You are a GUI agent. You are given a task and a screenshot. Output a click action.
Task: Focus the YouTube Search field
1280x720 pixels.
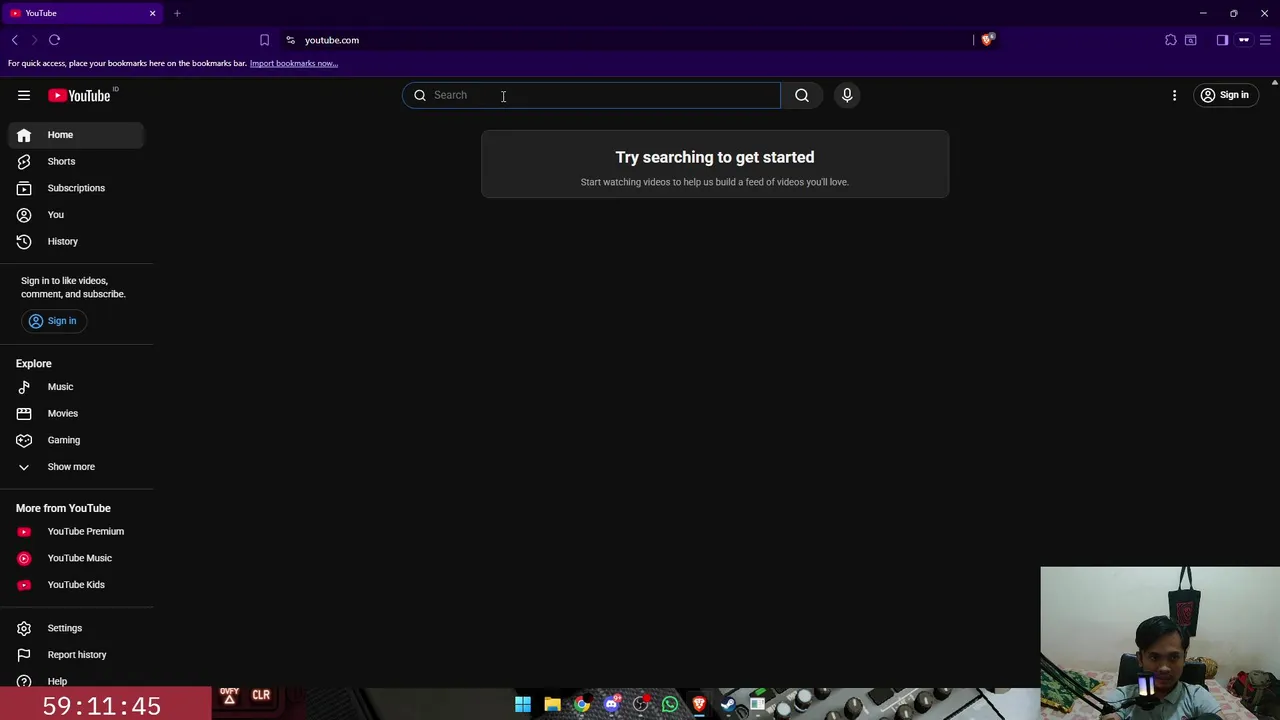click(x=591, y=95)
